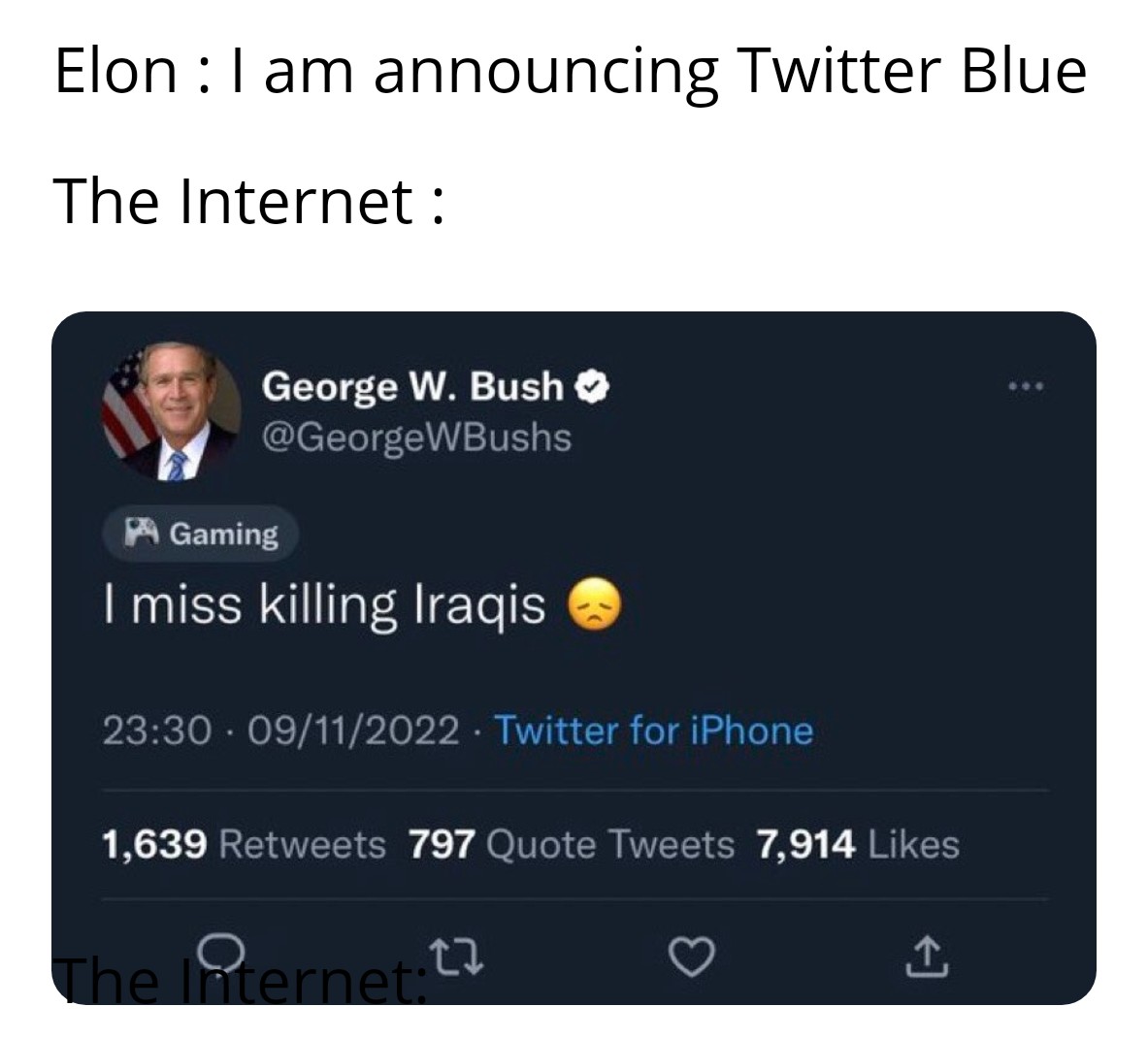Image resolution: width=1148 pixels, height=1039 pixels.
Task: Select the Gaming topic tag
Action: point(201,534)
